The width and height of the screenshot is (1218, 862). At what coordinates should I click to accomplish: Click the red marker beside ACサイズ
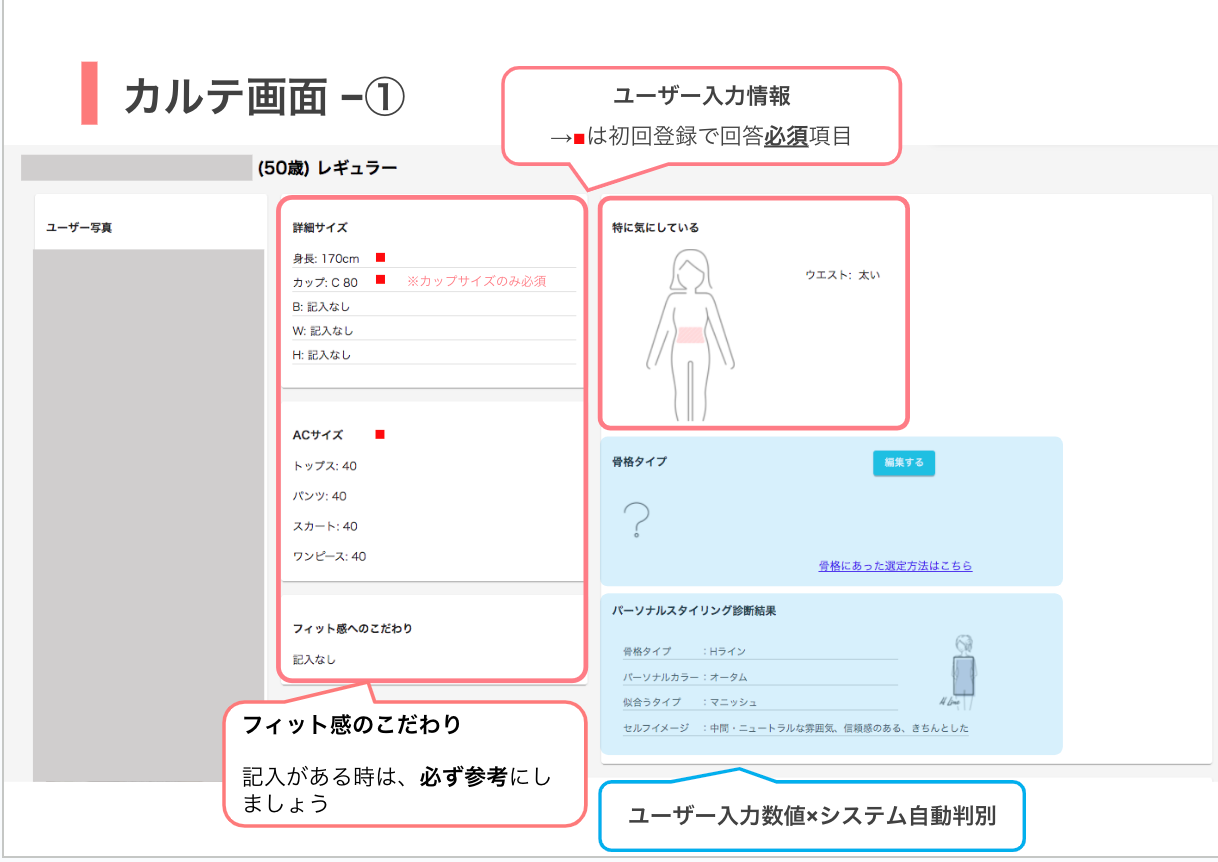(x=379, y=435)
